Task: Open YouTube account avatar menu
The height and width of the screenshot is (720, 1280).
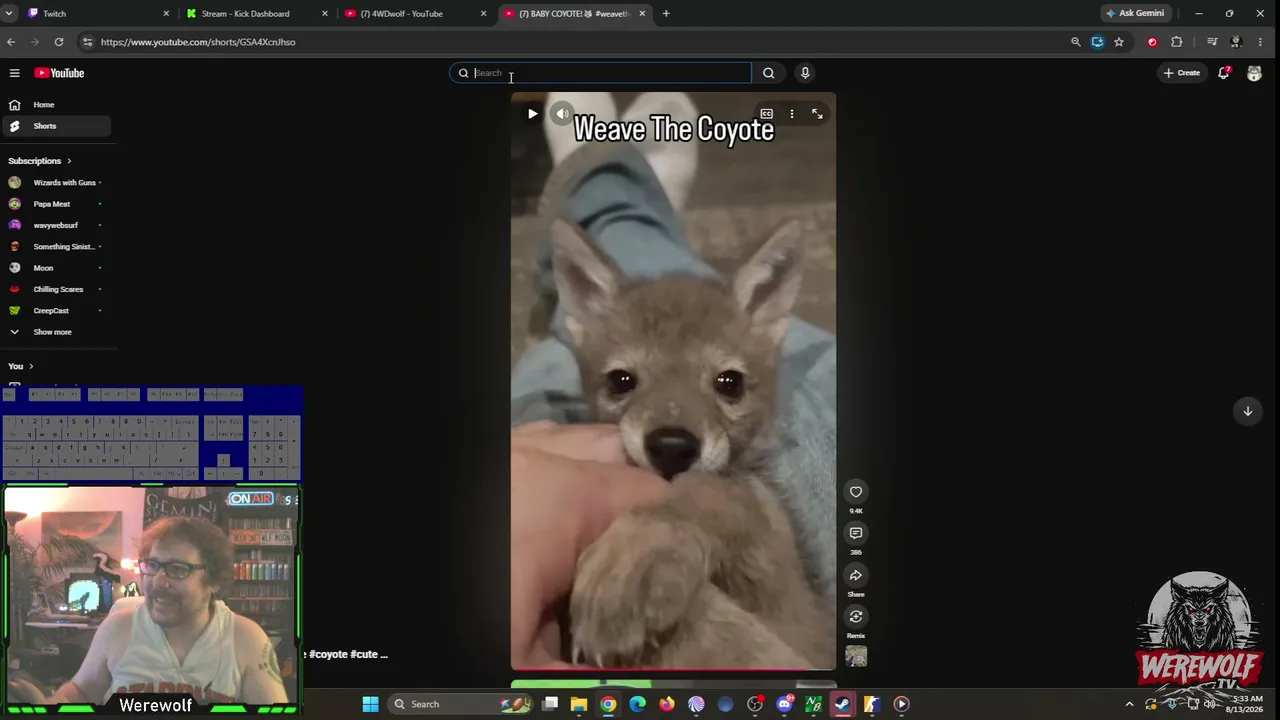Action: (x=1254, y=73)
